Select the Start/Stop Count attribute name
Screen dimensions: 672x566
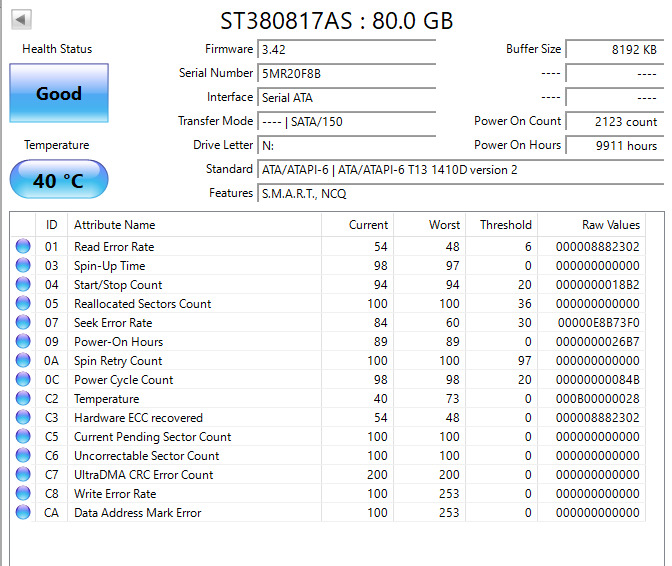point(118,285)
